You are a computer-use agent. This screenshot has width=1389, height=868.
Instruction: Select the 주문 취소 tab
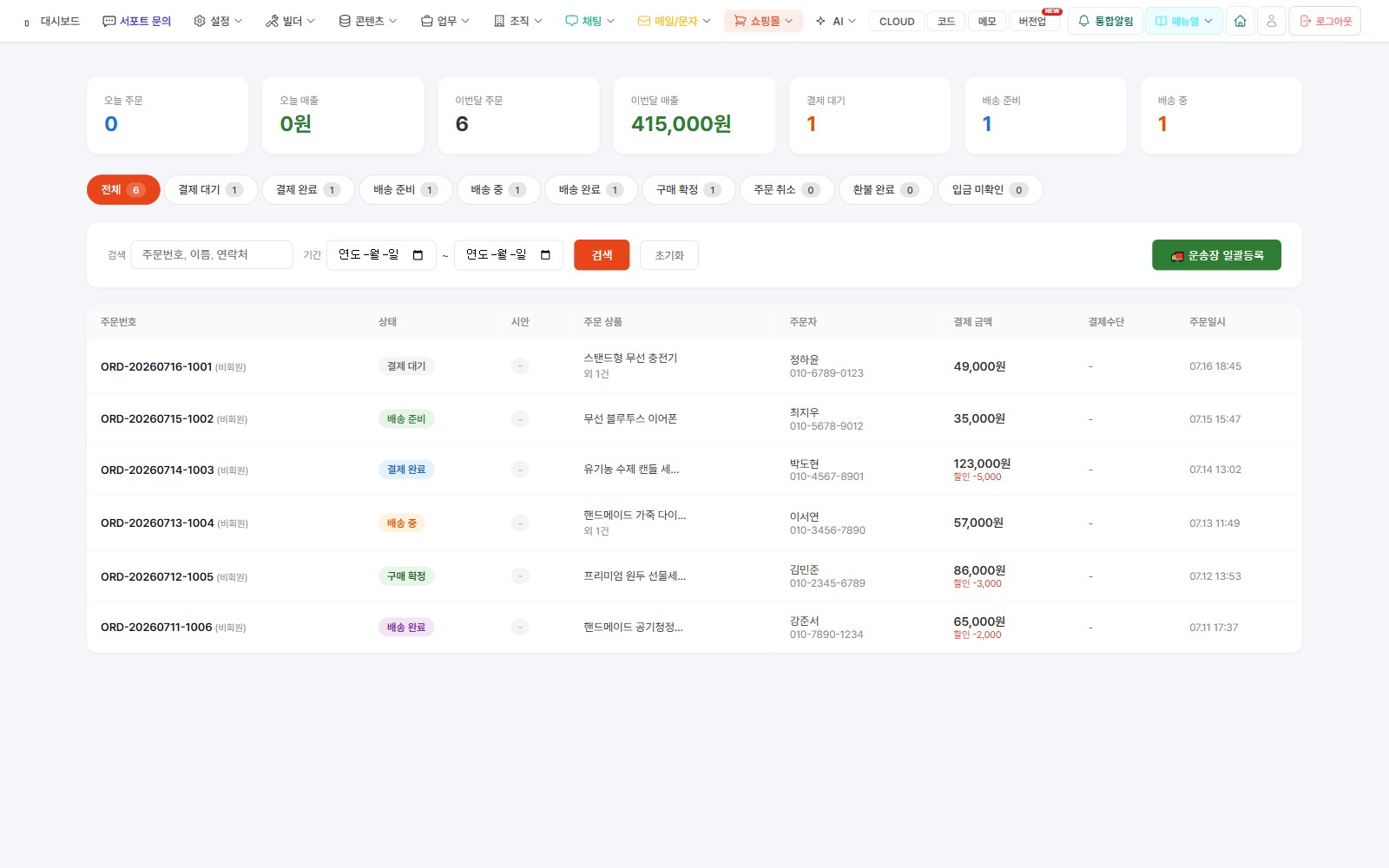click(x=787, y=190)
